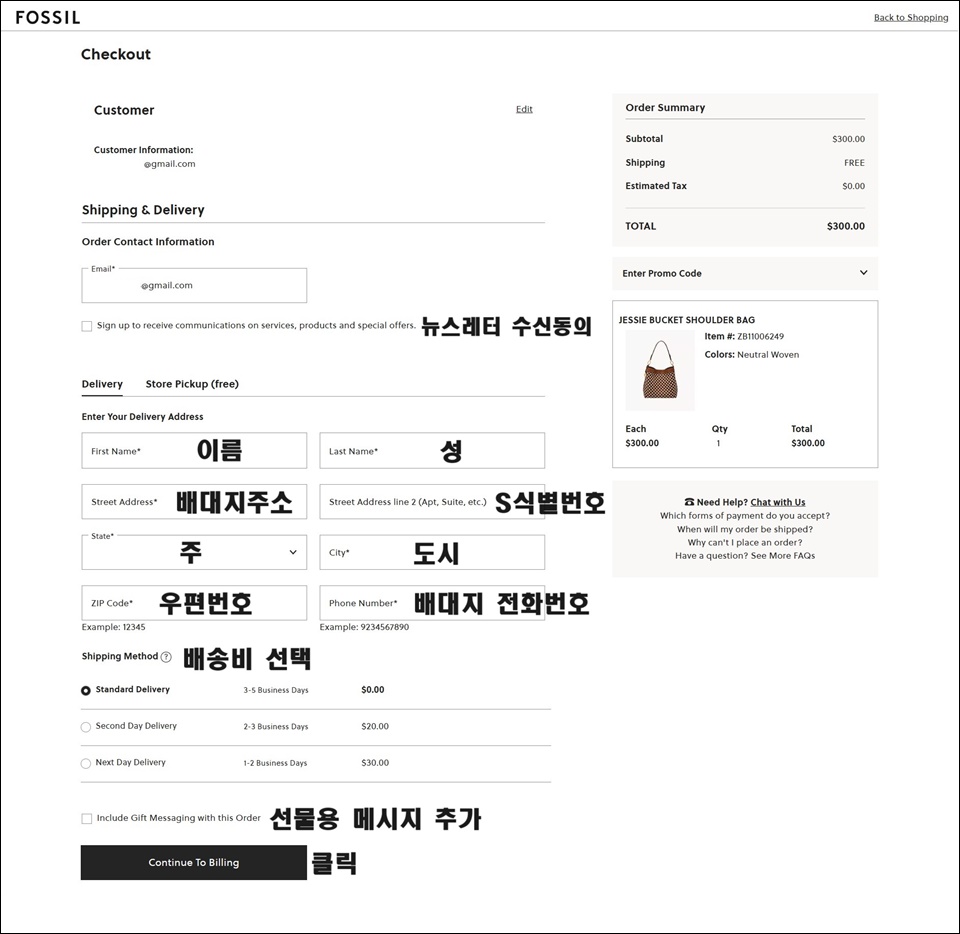
Task: Expand the Enter Promo Code section
Action: tap(744, 273)
